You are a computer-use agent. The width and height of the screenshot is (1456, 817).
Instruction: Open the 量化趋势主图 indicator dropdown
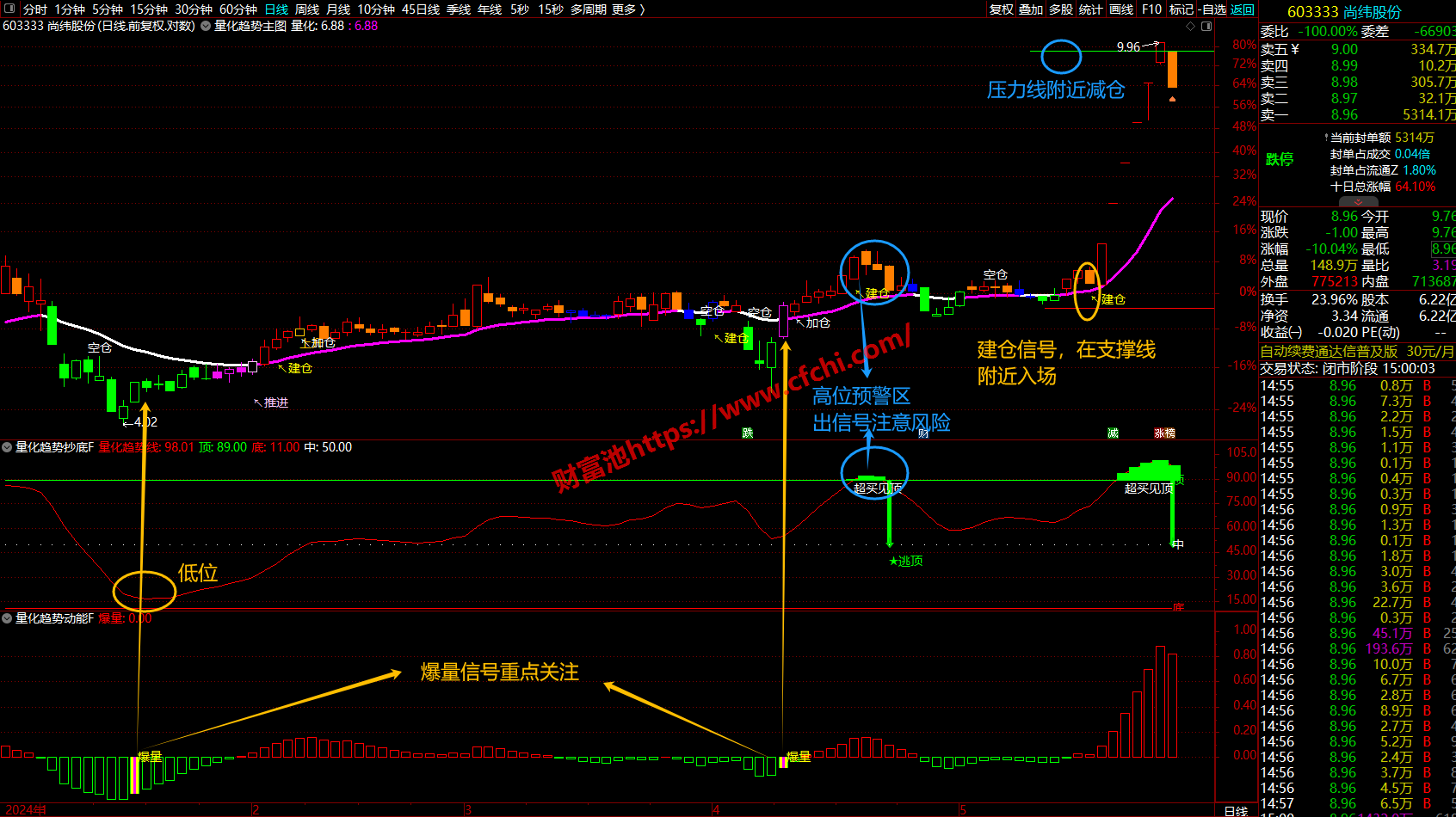point(206,26)
